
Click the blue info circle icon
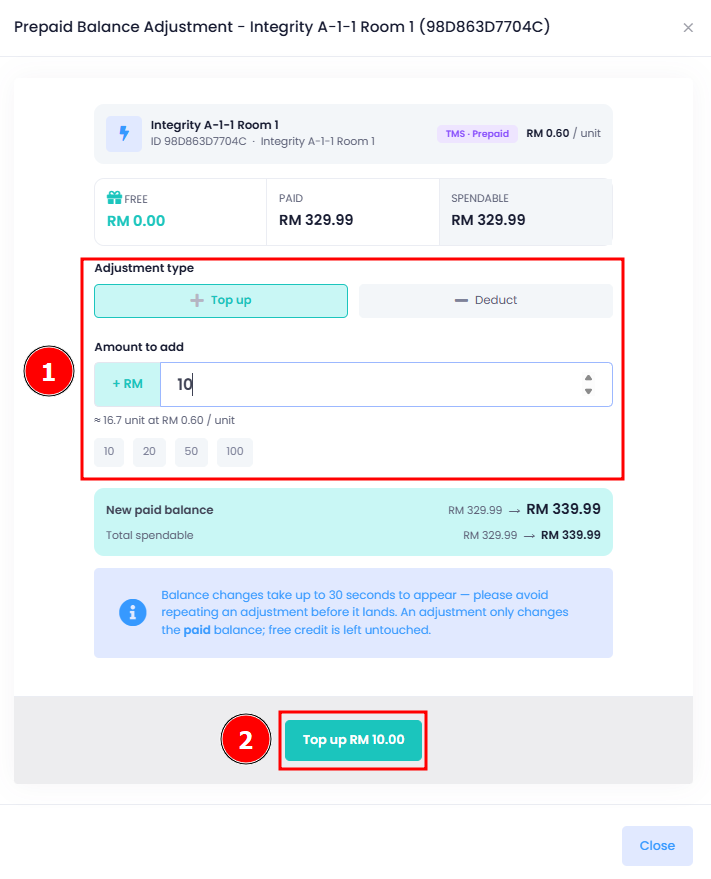coord(133,613)
